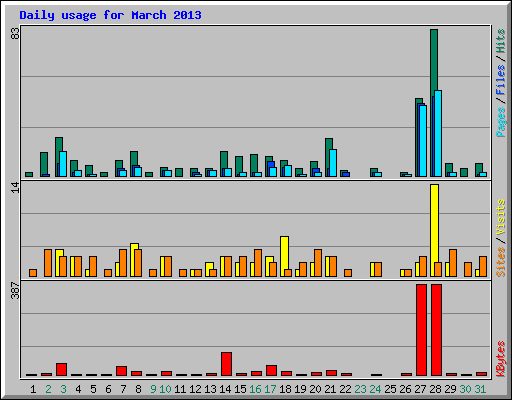Screen dimensions: 512x400
Task: Select the day '13' label on the x-axis
Action: [x=210, y=389]
